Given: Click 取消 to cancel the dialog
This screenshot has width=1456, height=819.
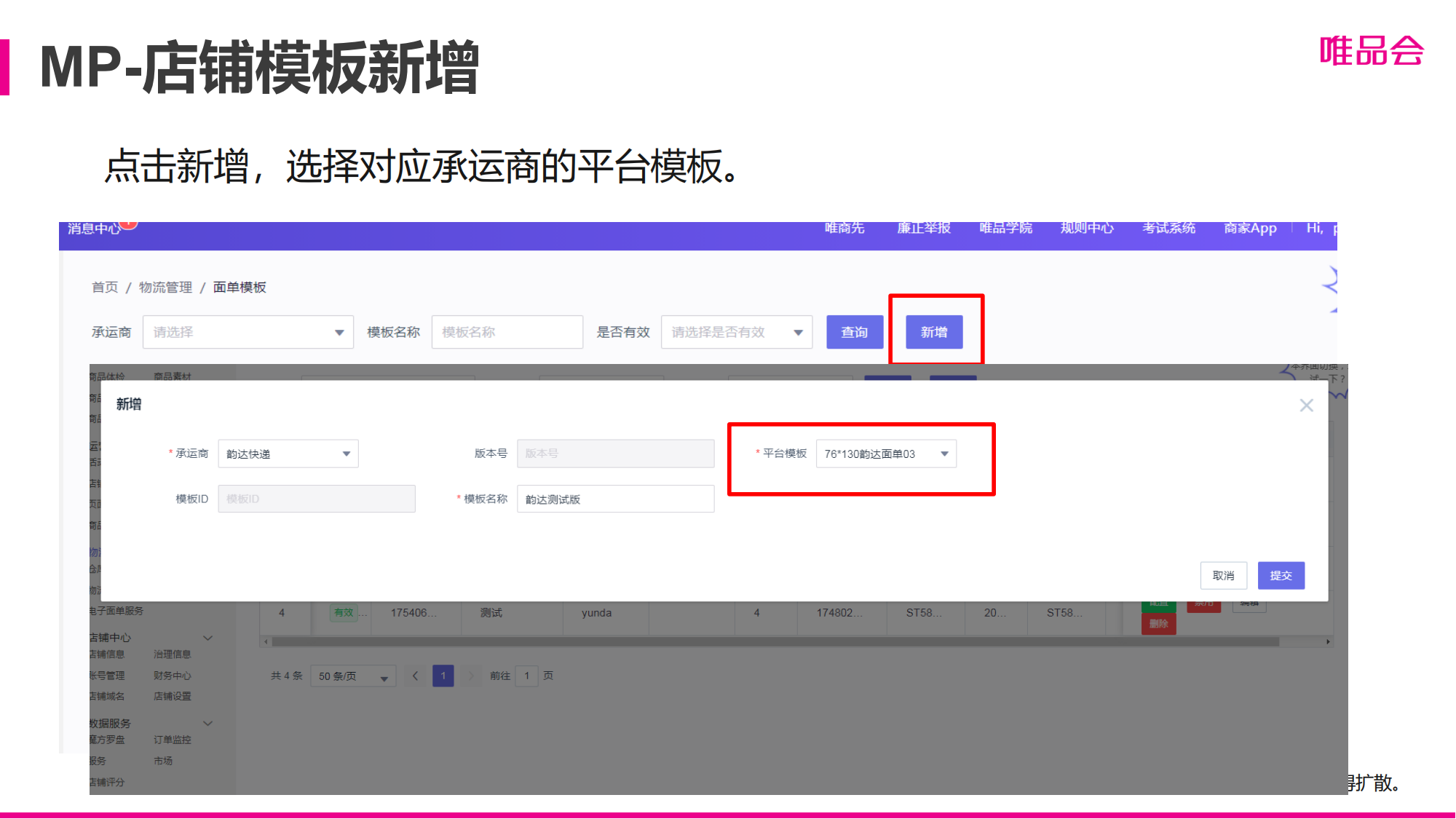Looking at the screenshot, I should click(x=1224, y=575).
